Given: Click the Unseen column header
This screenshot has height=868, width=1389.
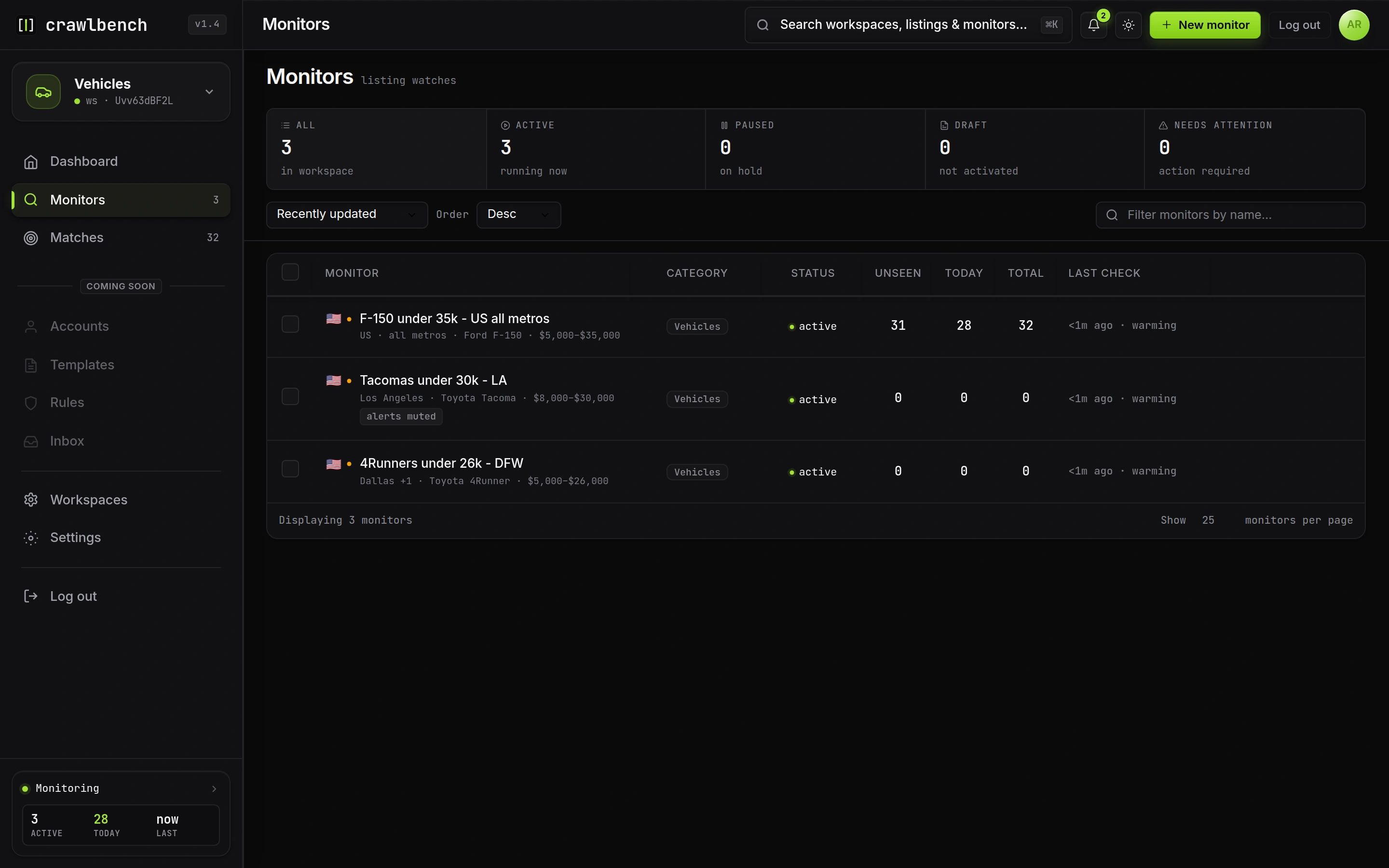Looking at the screenshot, I should click(x=898, y=273).
